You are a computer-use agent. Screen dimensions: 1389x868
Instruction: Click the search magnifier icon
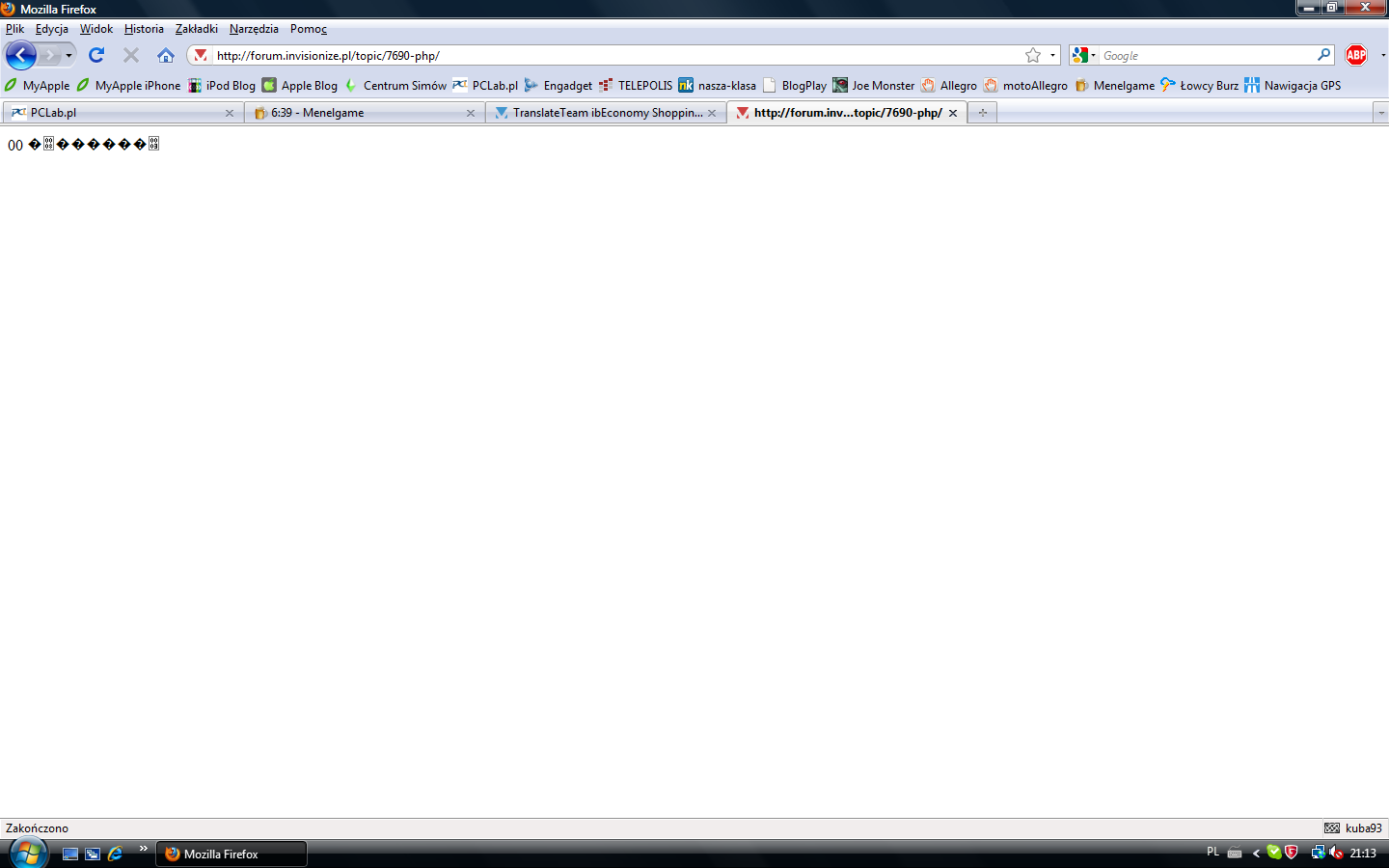pyautogui.click(x=1323, y=55)
